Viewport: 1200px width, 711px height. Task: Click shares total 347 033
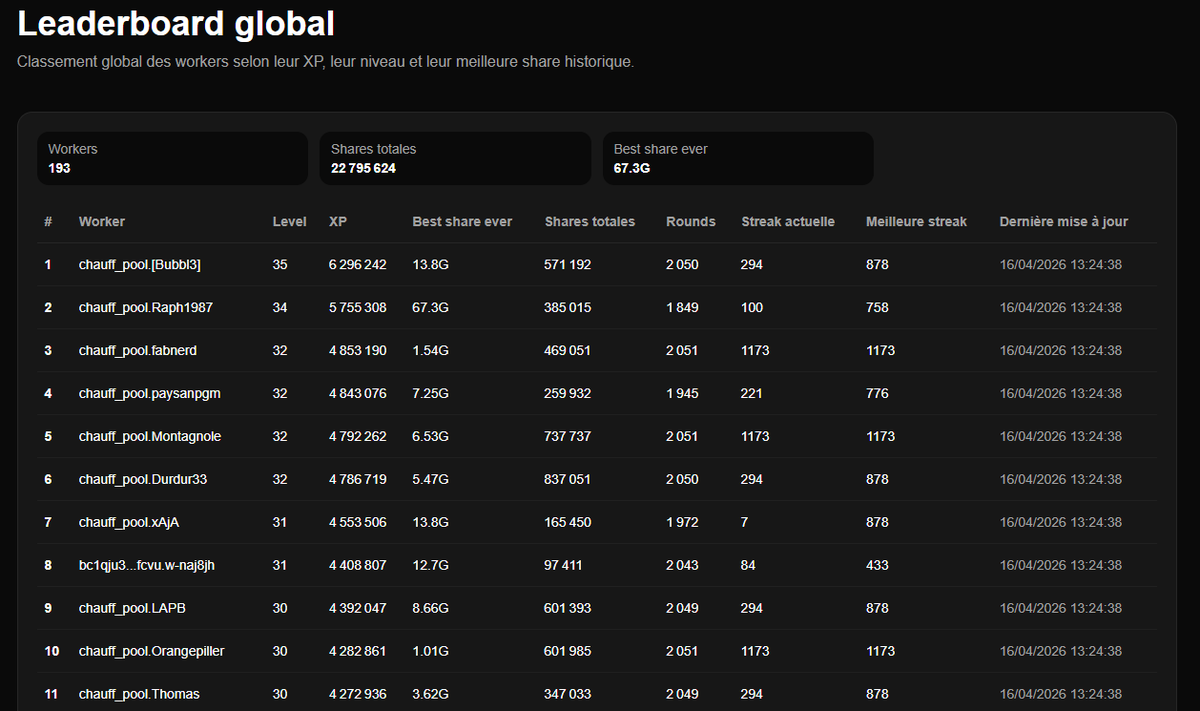point(567,695)
